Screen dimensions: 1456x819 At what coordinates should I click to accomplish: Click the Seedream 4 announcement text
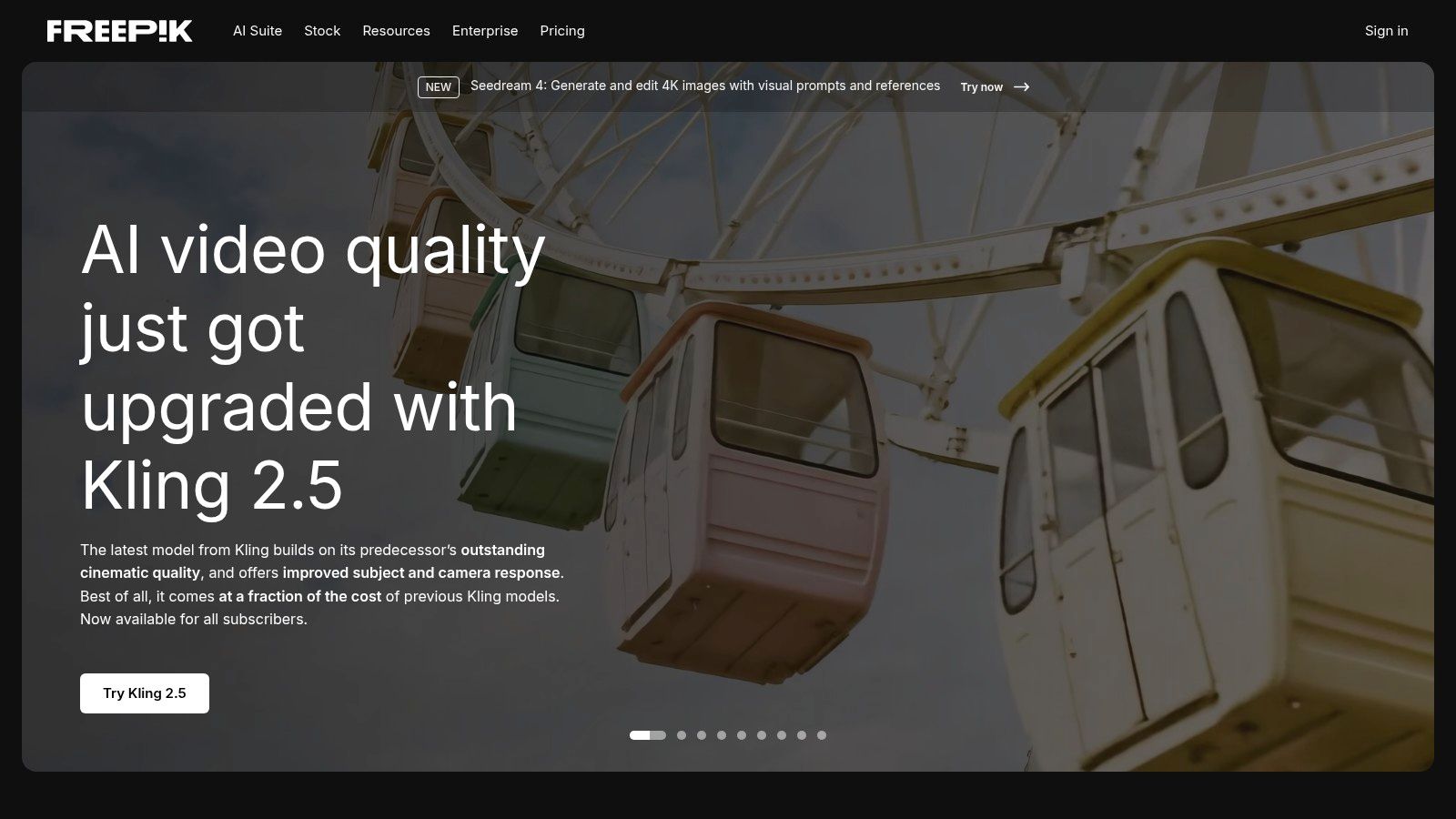(705, 86)
